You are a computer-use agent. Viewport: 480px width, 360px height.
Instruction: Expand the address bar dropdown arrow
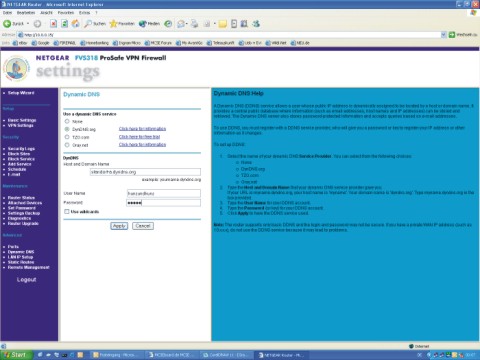tap(444, 34)
